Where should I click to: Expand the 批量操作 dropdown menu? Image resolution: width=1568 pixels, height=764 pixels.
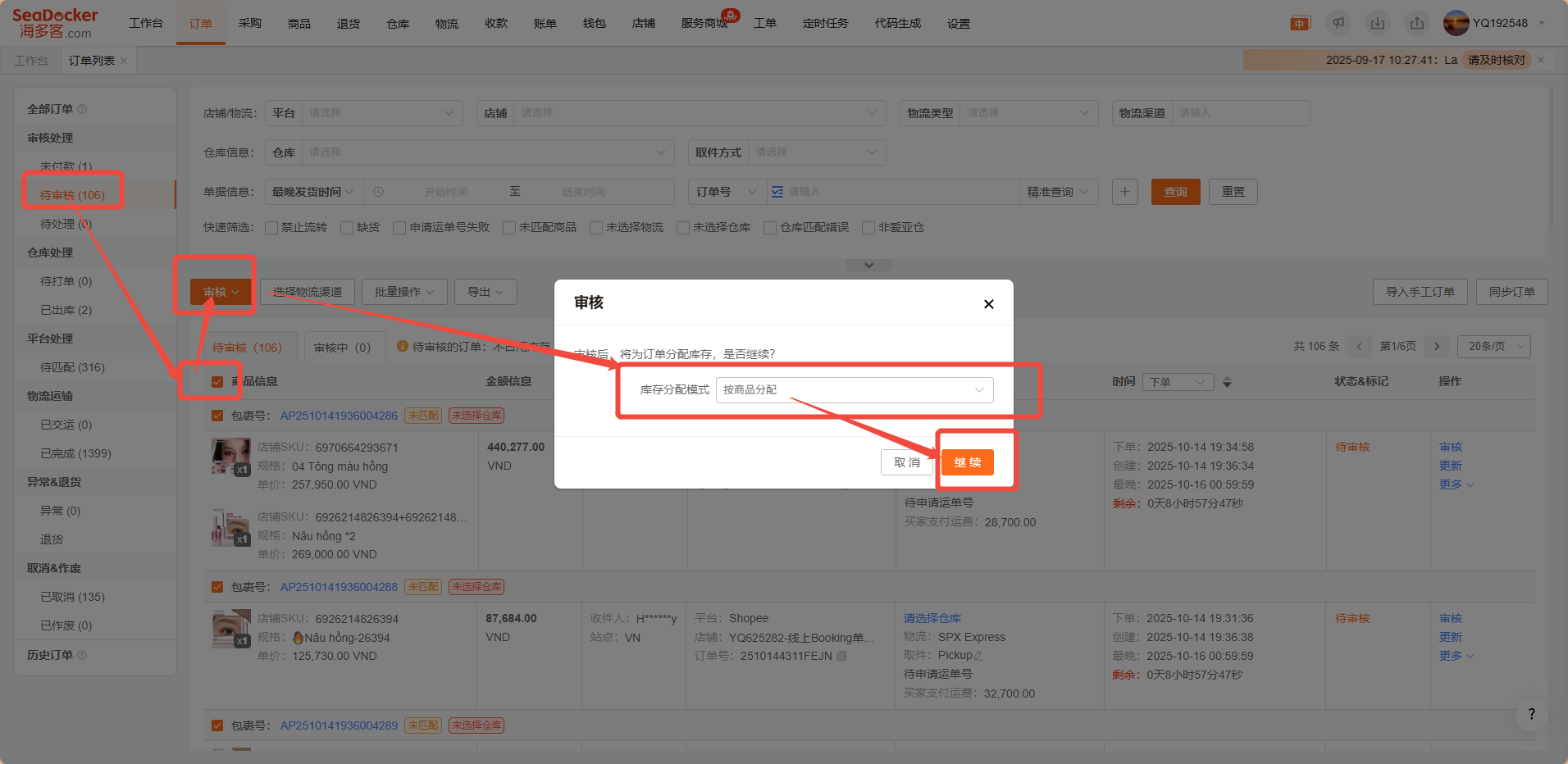coord(403,292)
